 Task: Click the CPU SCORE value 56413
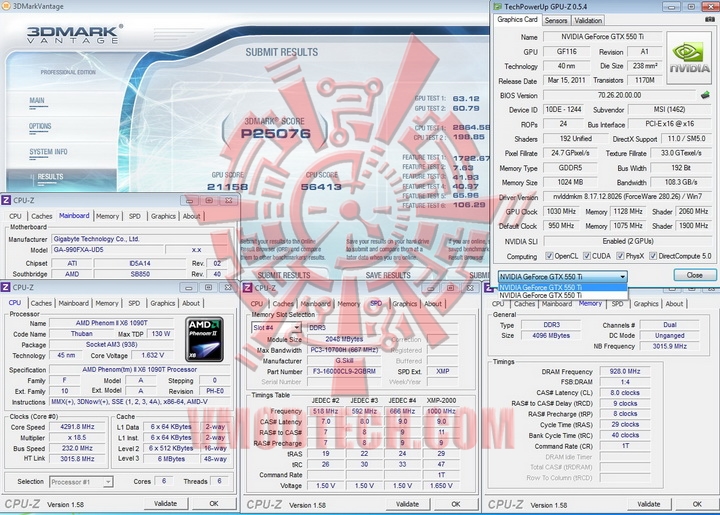click(x=321, y=187)
